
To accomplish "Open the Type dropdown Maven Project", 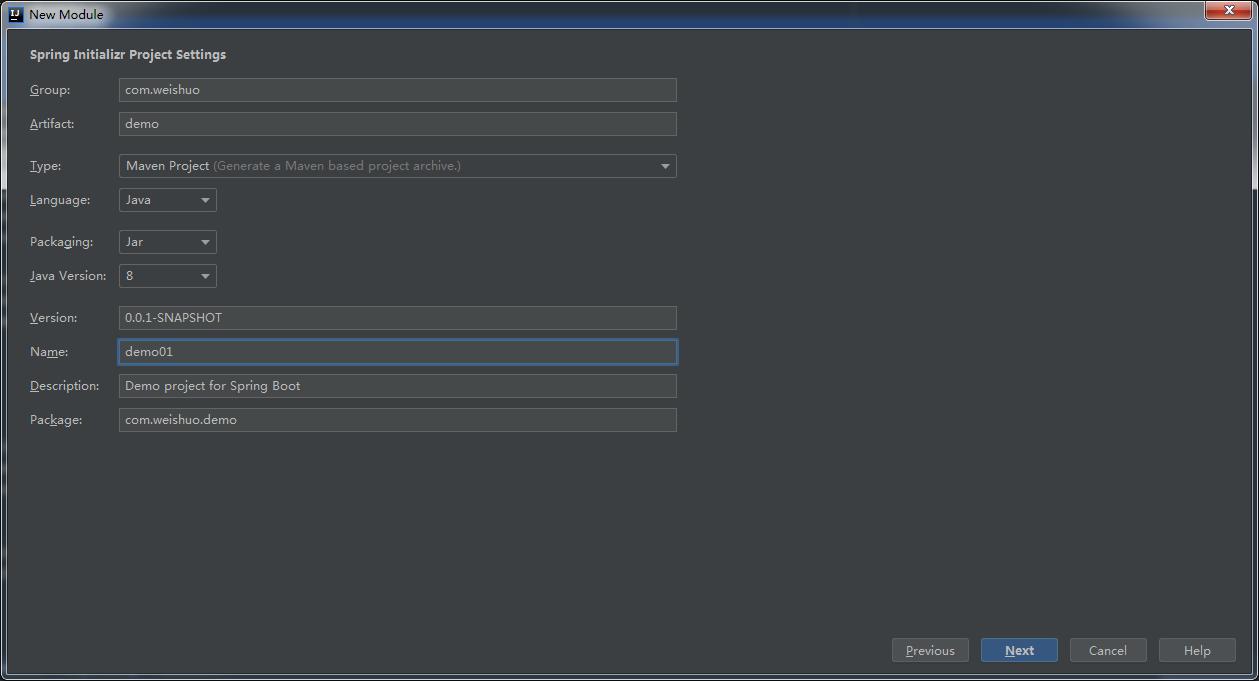I will 397,166.
